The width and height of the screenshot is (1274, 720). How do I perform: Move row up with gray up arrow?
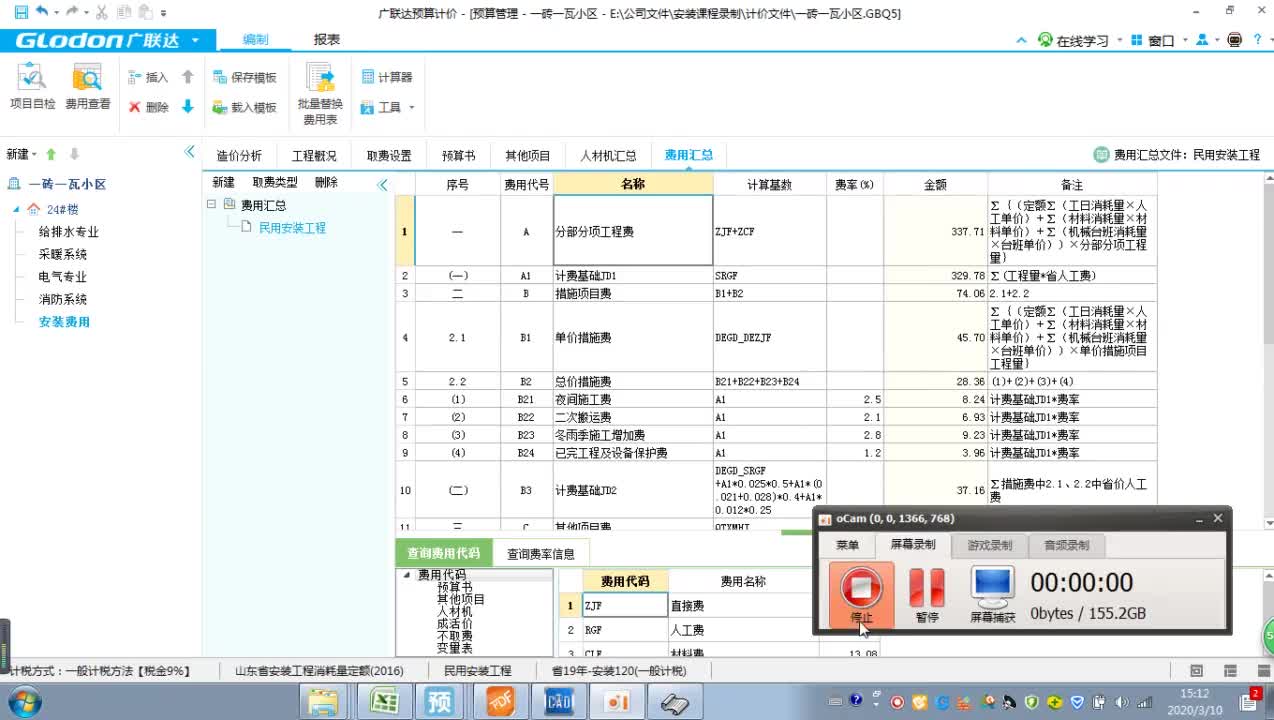(x=188, y=77)
